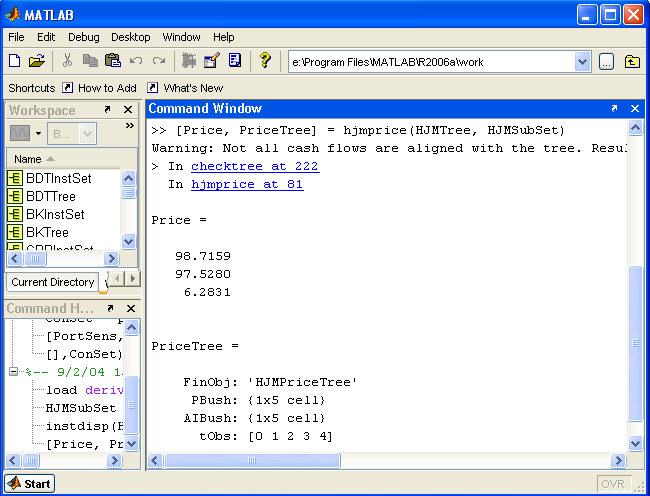650x496 pixels.
Task: Open the Debug menu
Action: 84,37
